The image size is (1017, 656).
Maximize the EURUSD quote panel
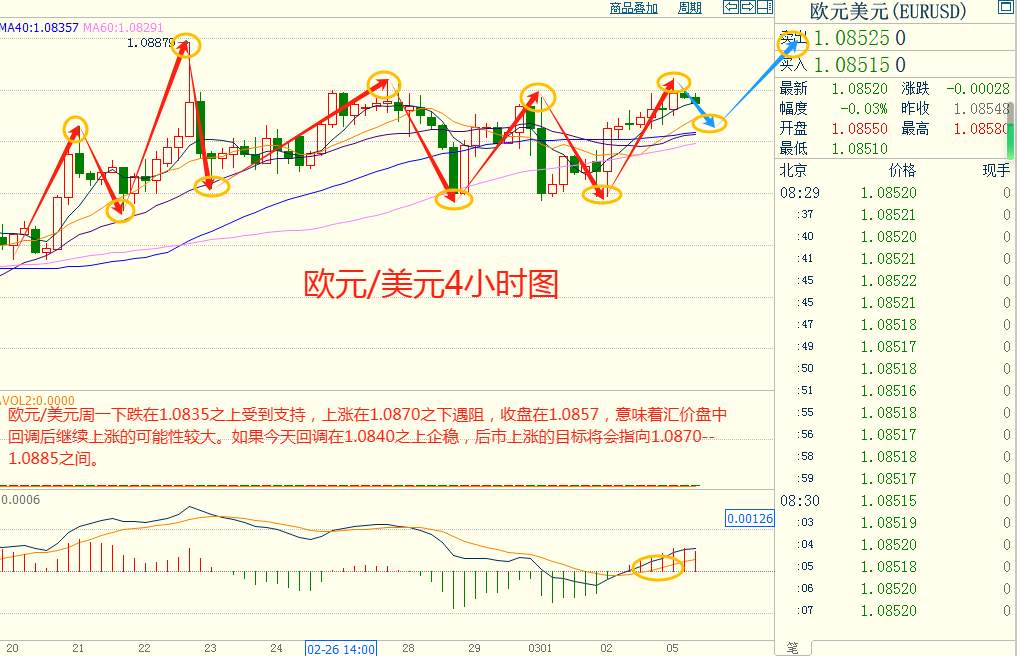tap(1005, 8)
